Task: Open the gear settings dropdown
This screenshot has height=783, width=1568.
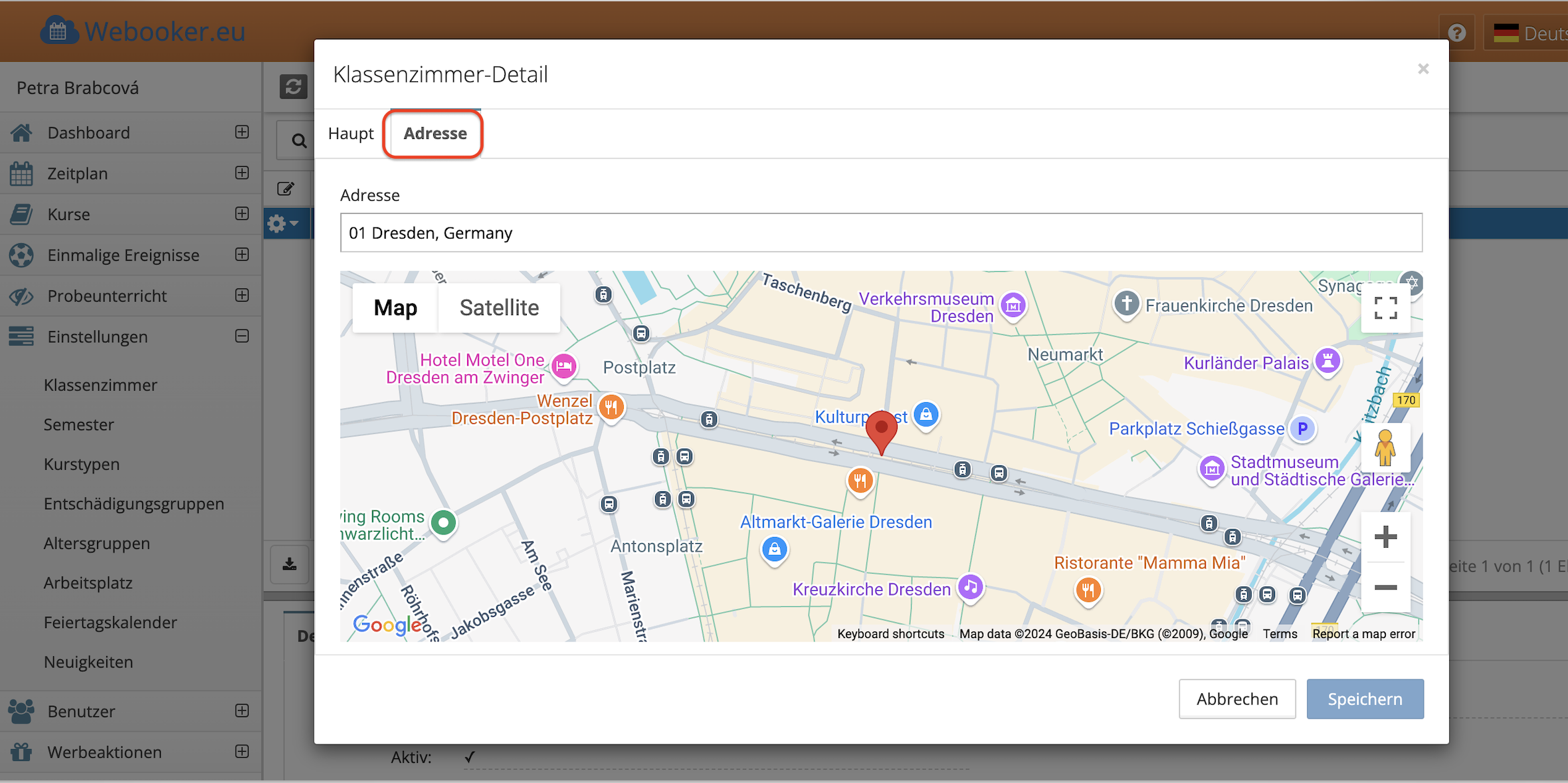Action: pos(284,224)
